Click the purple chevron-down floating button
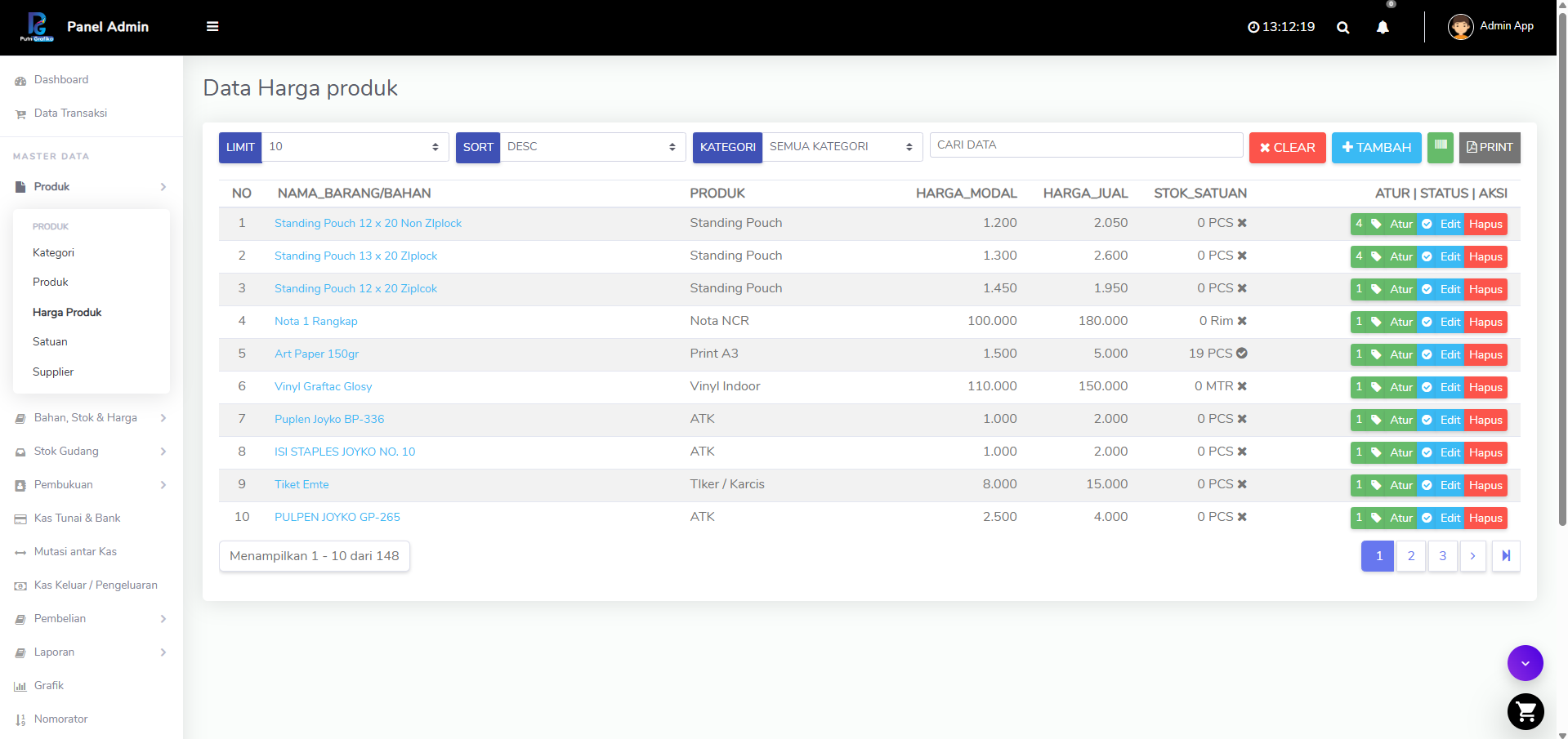The height and width of the screenshot is (739, 1568). [x=1526, y=663]
